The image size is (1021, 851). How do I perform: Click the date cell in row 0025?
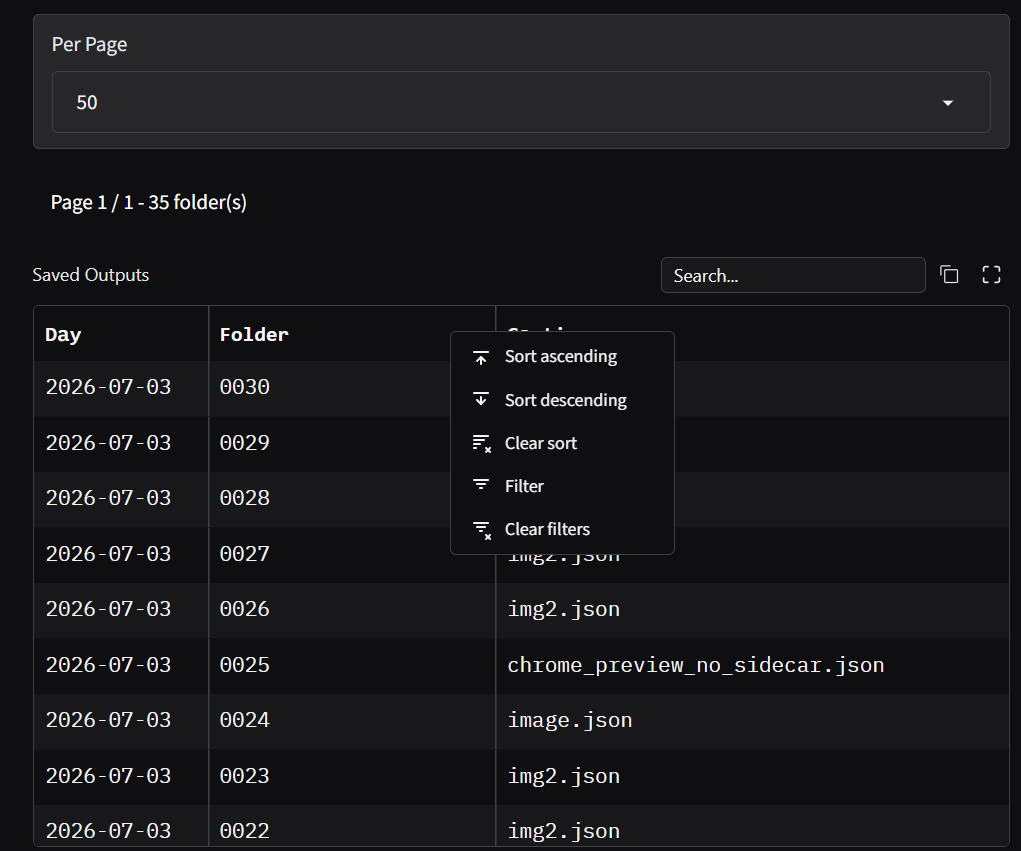[x=121, y=665]
